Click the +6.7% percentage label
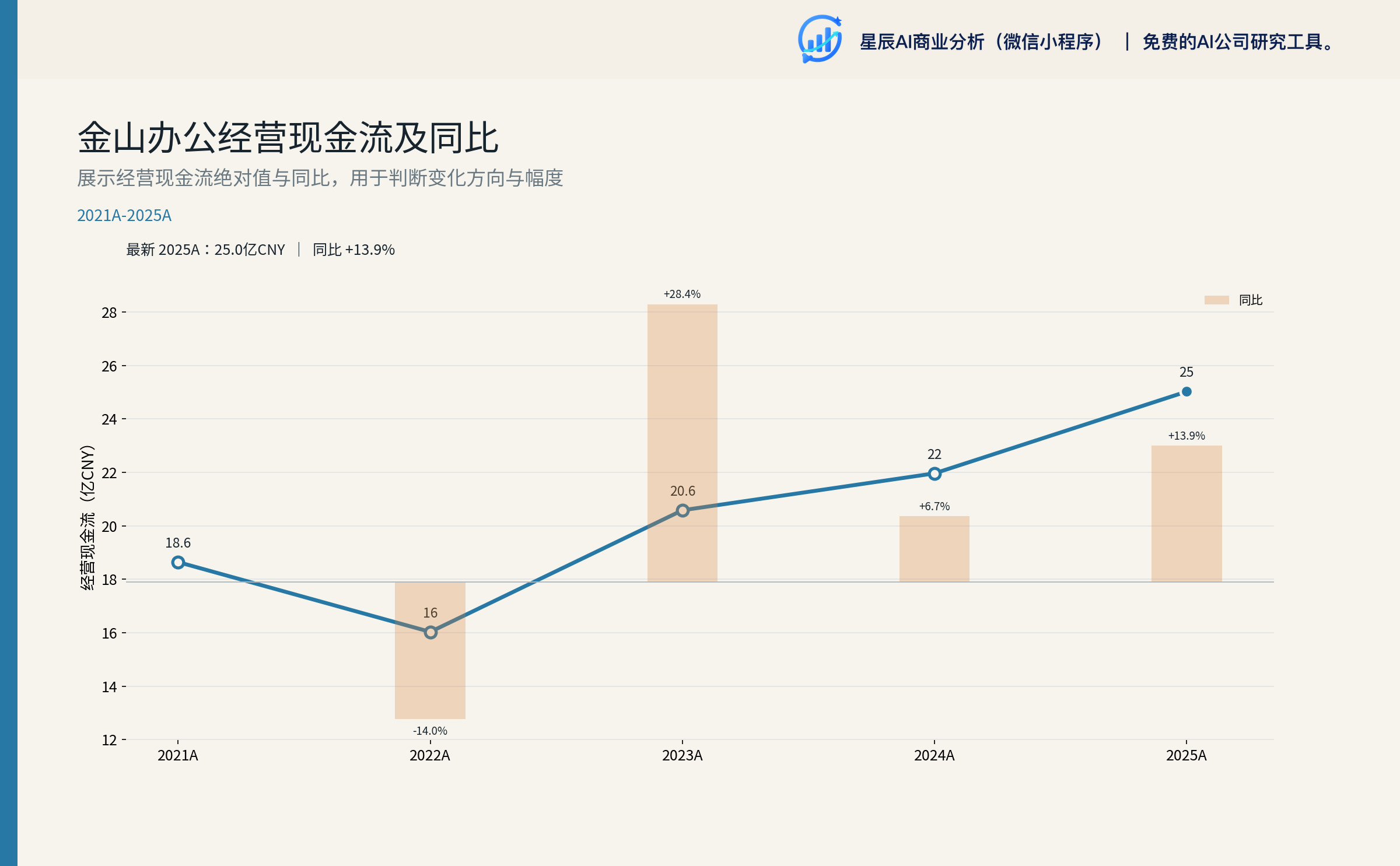This screenshot has height=866, width=1400. pyautogui.click(x=935, y=506)
